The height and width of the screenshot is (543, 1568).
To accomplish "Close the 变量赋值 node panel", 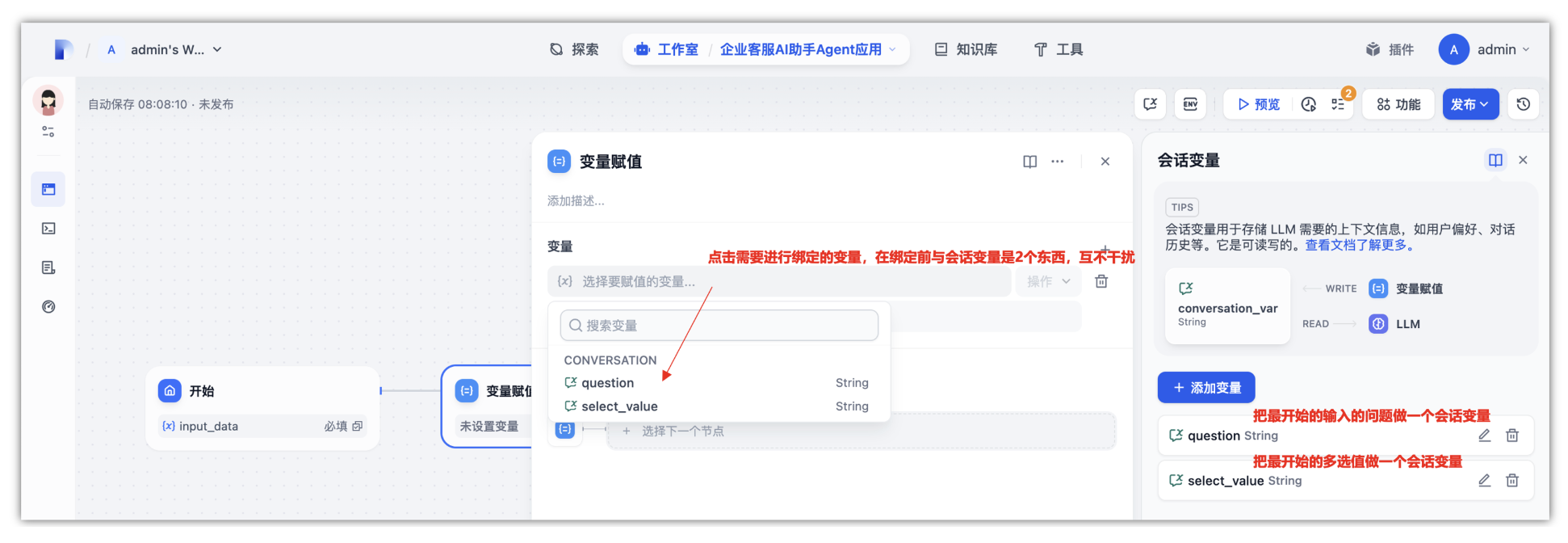I will point(1105,162).
